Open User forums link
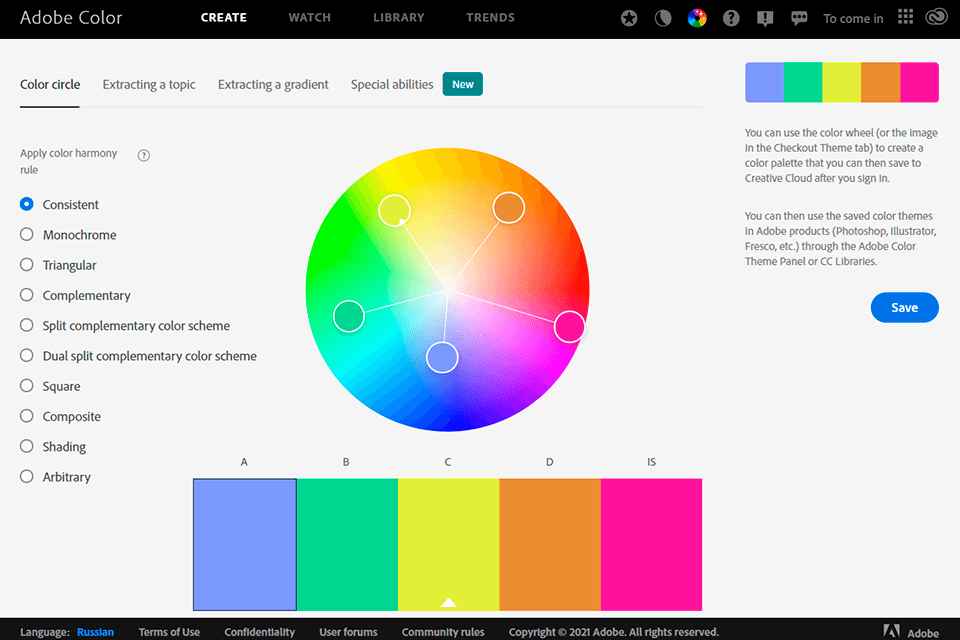The image size is (960, 640). pyautogui.click(x=348, y=632)
